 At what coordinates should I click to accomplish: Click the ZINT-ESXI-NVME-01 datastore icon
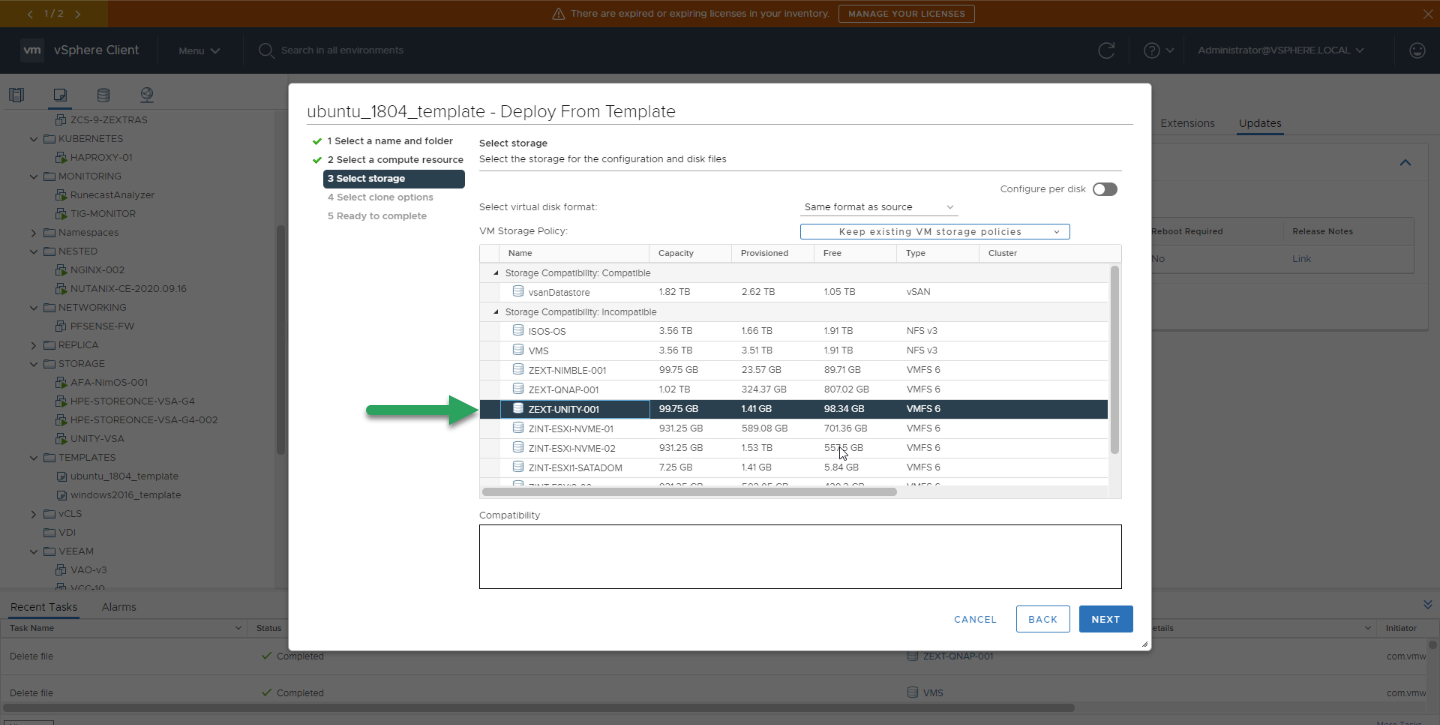[x=518, y=428]
